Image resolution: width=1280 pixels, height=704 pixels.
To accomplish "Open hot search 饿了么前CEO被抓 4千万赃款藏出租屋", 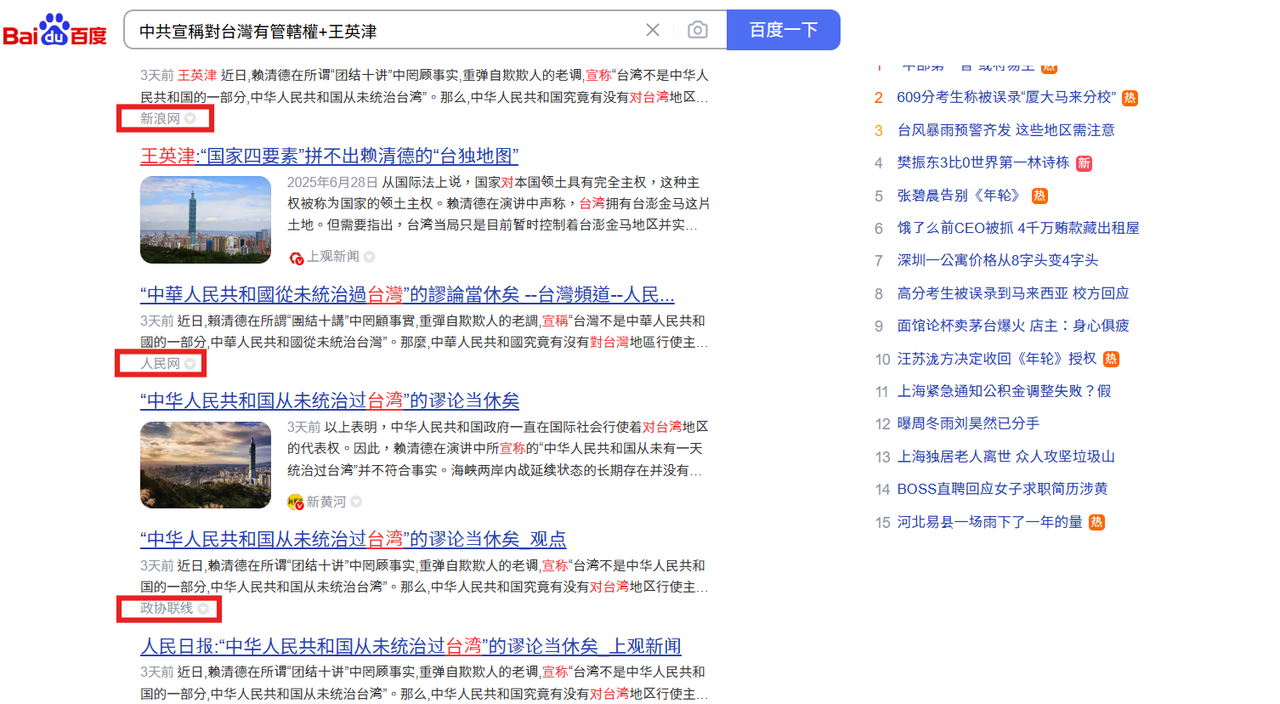I will 1018,228.
